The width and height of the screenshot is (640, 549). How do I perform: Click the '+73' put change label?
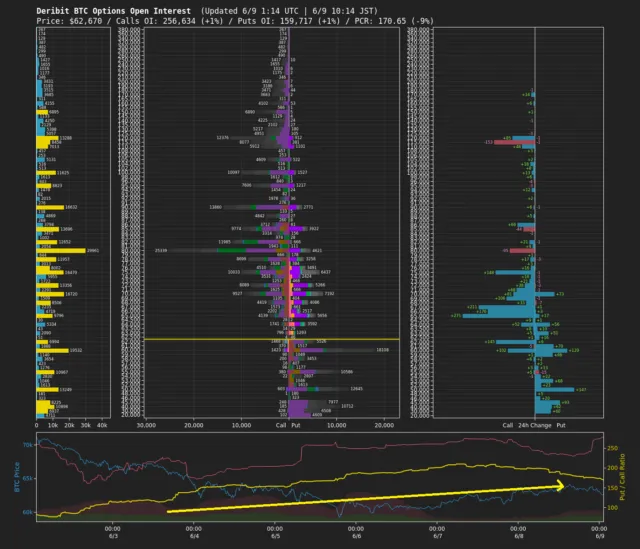click(x=560, y=294)
